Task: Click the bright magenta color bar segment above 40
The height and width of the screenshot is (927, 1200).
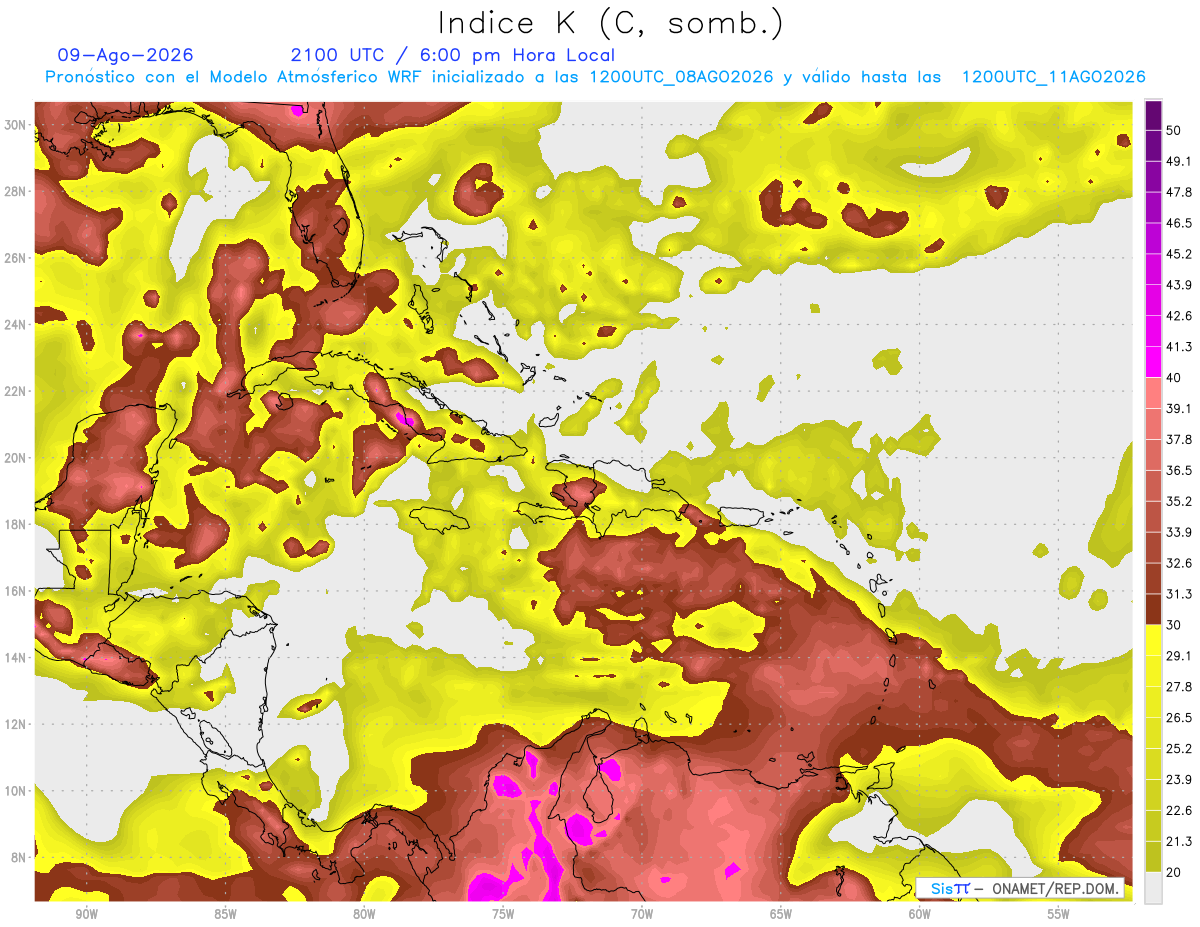Action: 1153,362
